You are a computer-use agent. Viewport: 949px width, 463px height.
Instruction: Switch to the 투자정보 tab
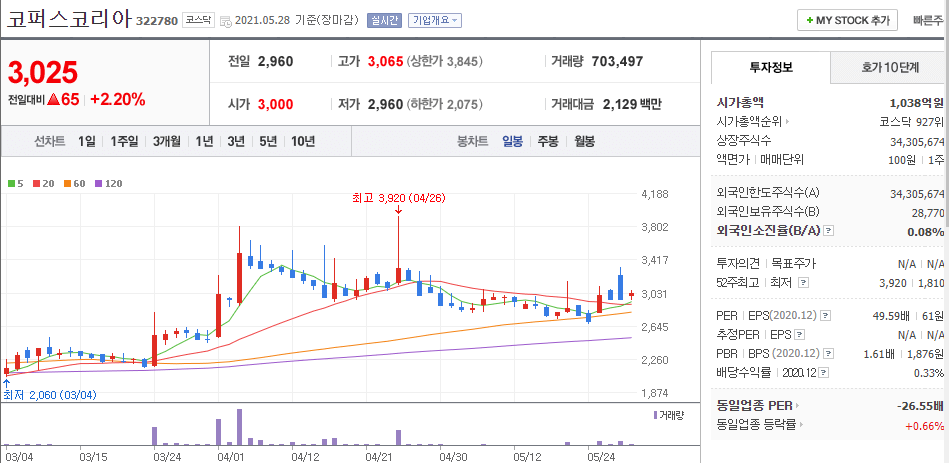click(x=770, y=68)
